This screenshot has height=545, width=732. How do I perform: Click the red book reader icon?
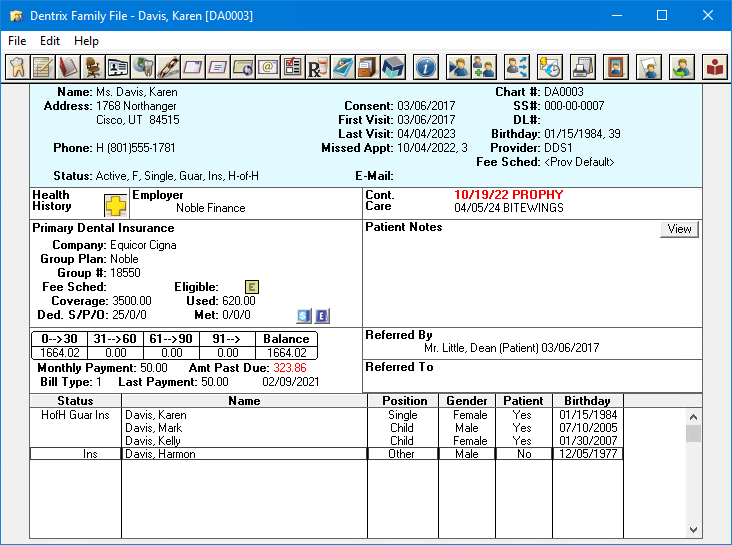pyautogui.click(x=714, y=67)
